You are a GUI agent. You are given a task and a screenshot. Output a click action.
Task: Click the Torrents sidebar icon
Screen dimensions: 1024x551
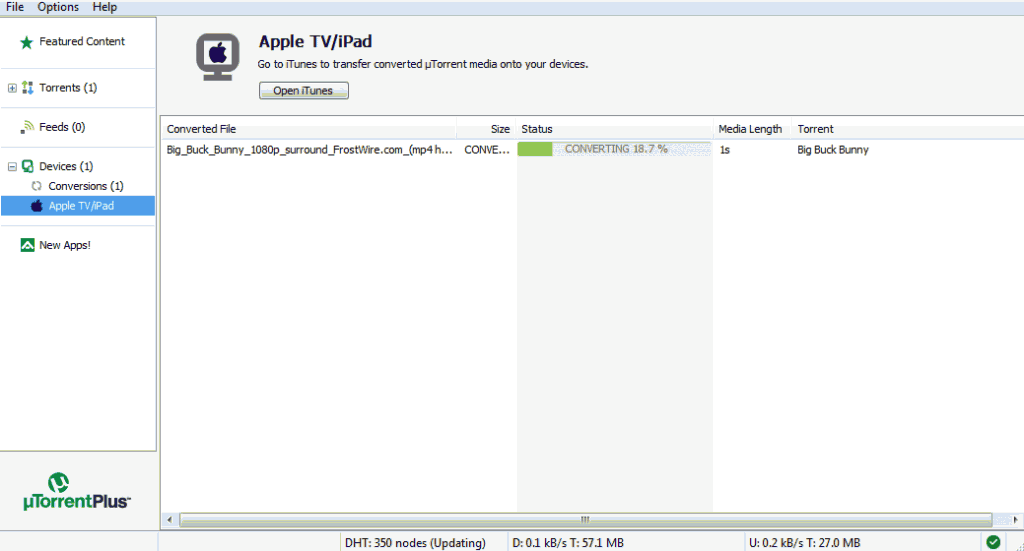pyautogui.click(x=28, y=88)
